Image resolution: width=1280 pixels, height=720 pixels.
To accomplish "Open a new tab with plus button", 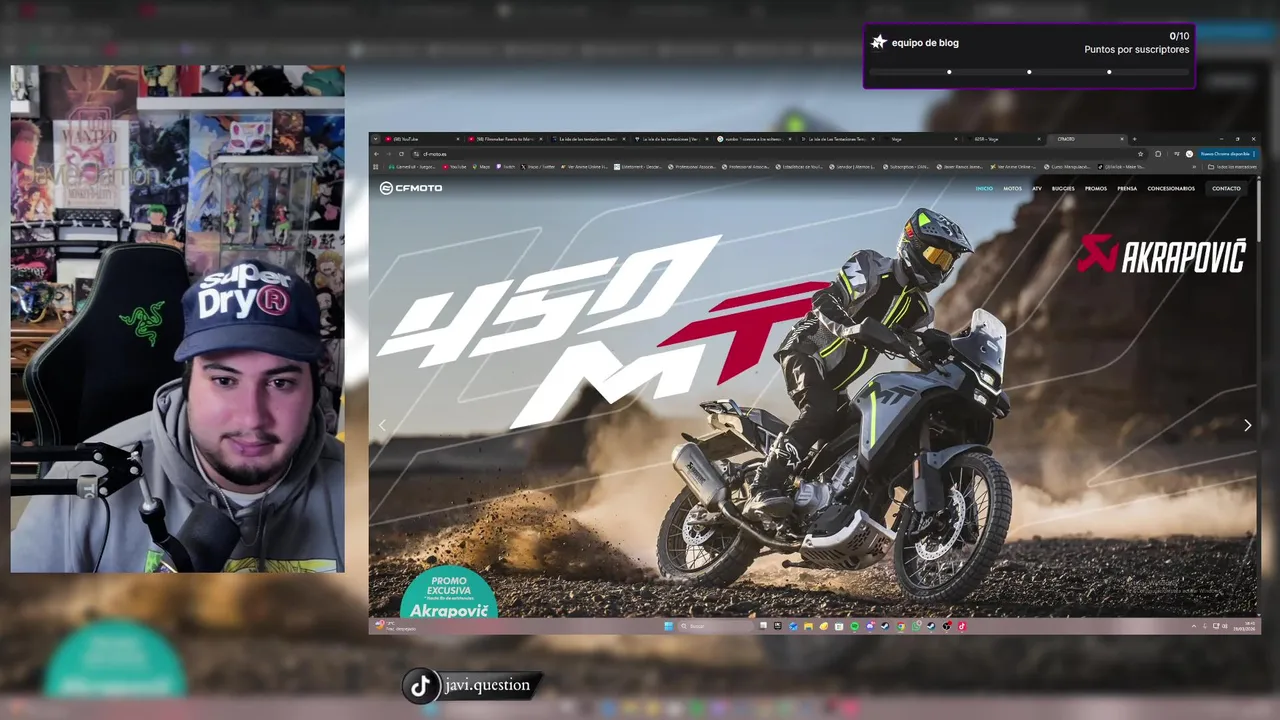I will [1134, 139].
